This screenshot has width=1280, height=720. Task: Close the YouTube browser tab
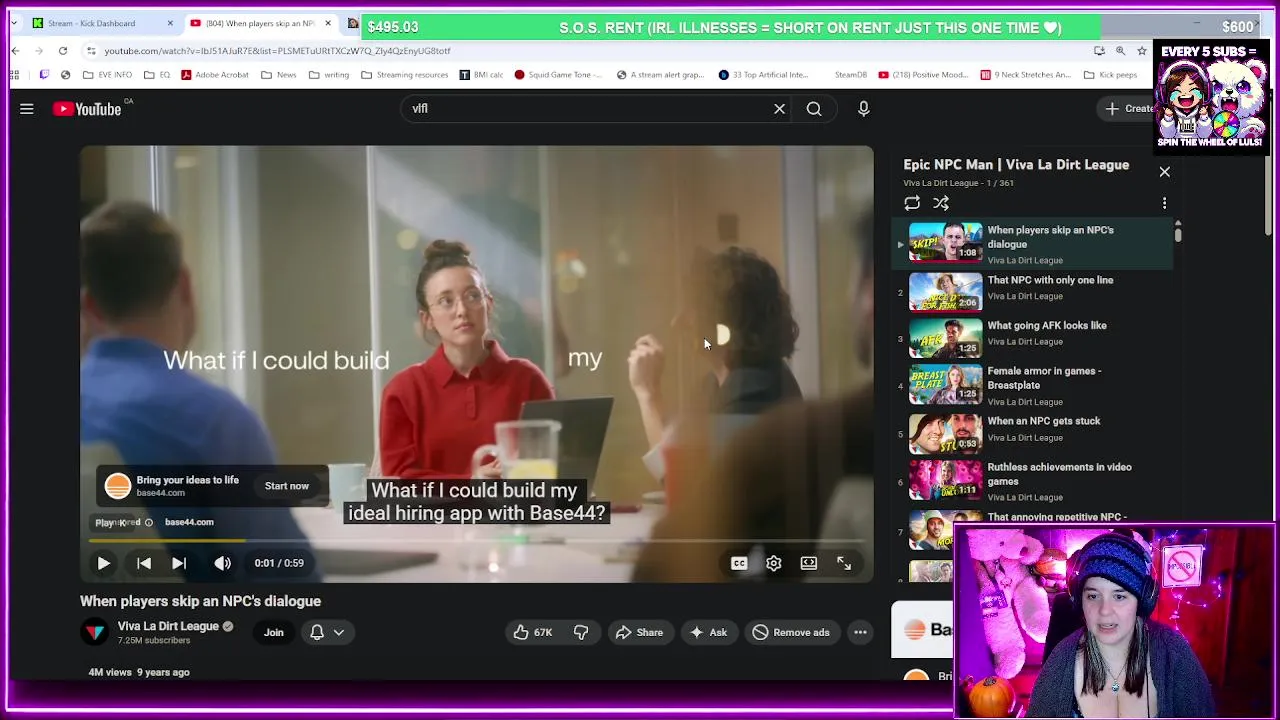(328, 23)
